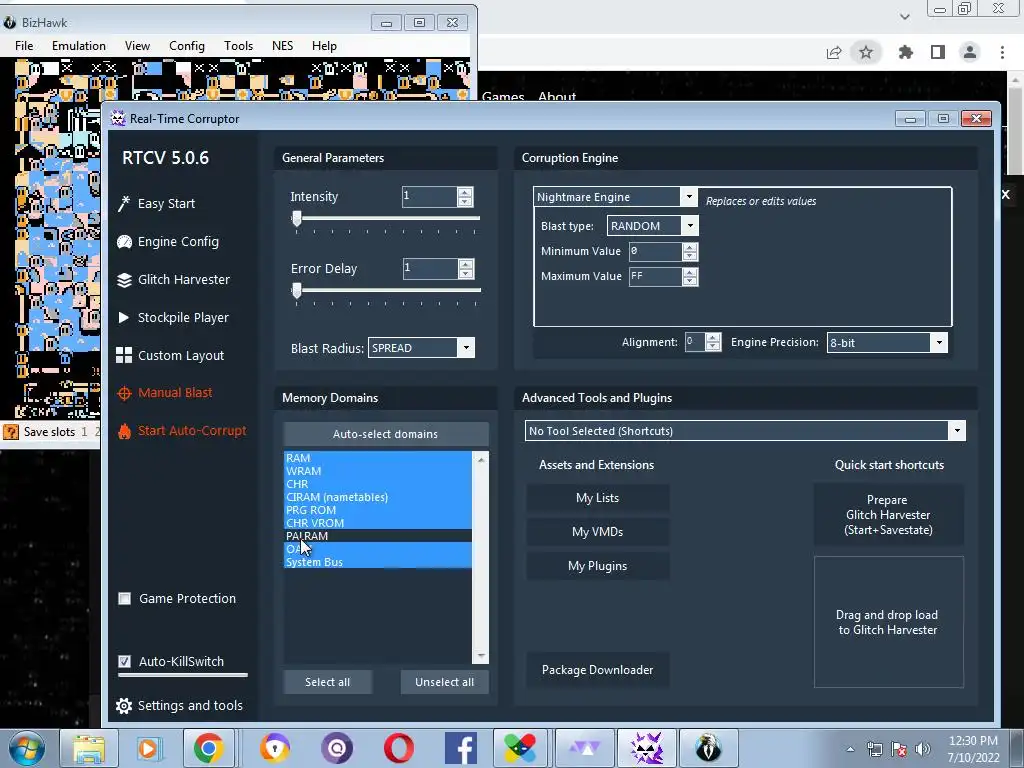Viewport: 1024px width, 768px height.
Task: Click Unselect all domains button
Action: [x=444, y=682]
